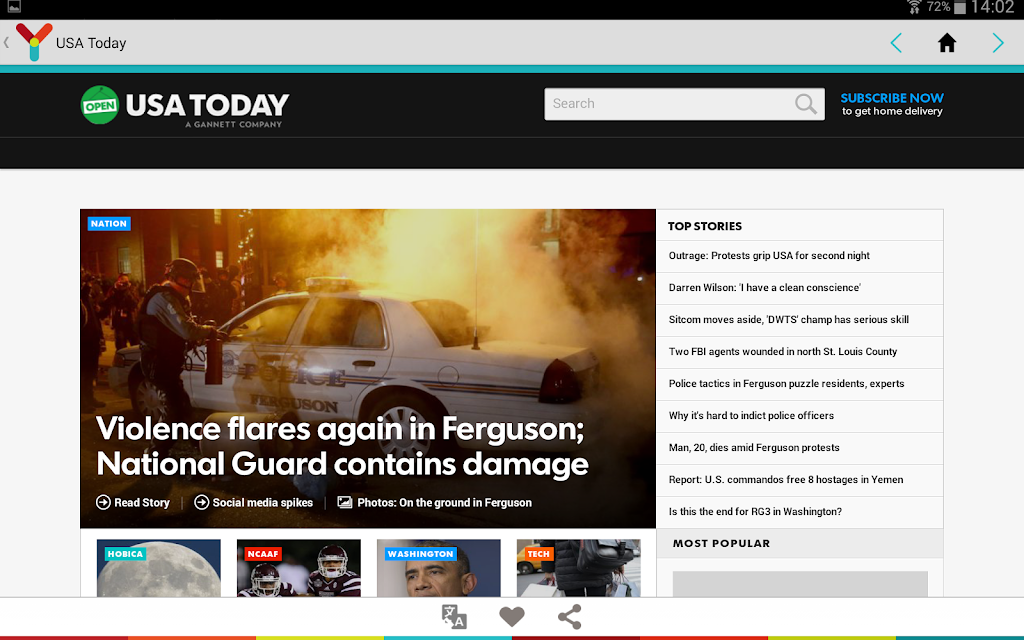Image resolution: width=1024 pixels, height=640 pixels.
Task: Click the green OPEN badge logo
Action: 99,104
